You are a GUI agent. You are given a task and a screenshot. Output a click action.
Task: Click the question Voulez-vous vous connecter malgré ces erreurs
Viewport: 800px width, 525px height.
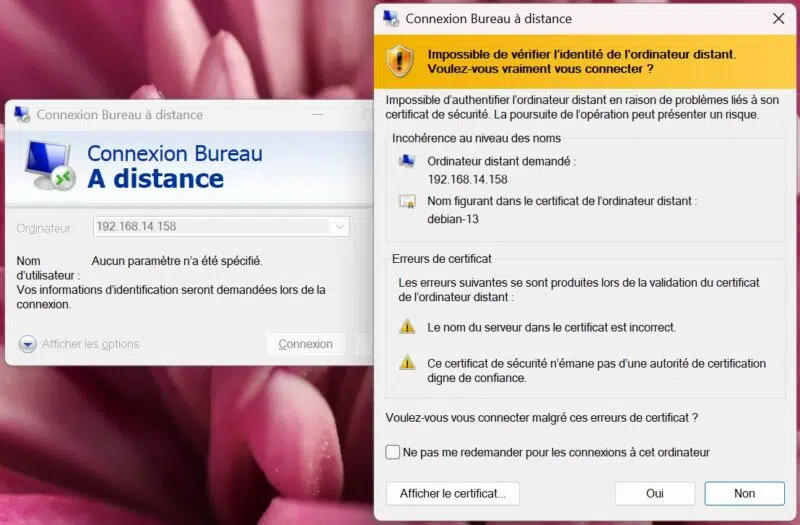tap(542, 417)
